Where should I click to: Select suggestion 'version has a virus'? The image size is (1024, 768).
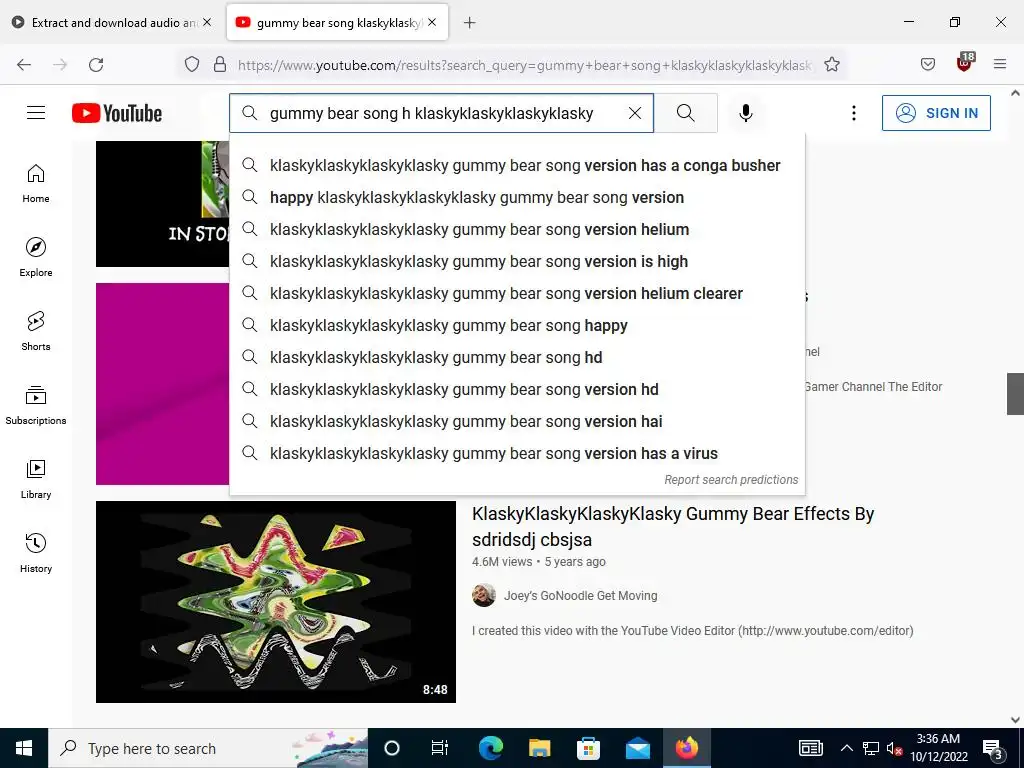[x=517, y=453]
